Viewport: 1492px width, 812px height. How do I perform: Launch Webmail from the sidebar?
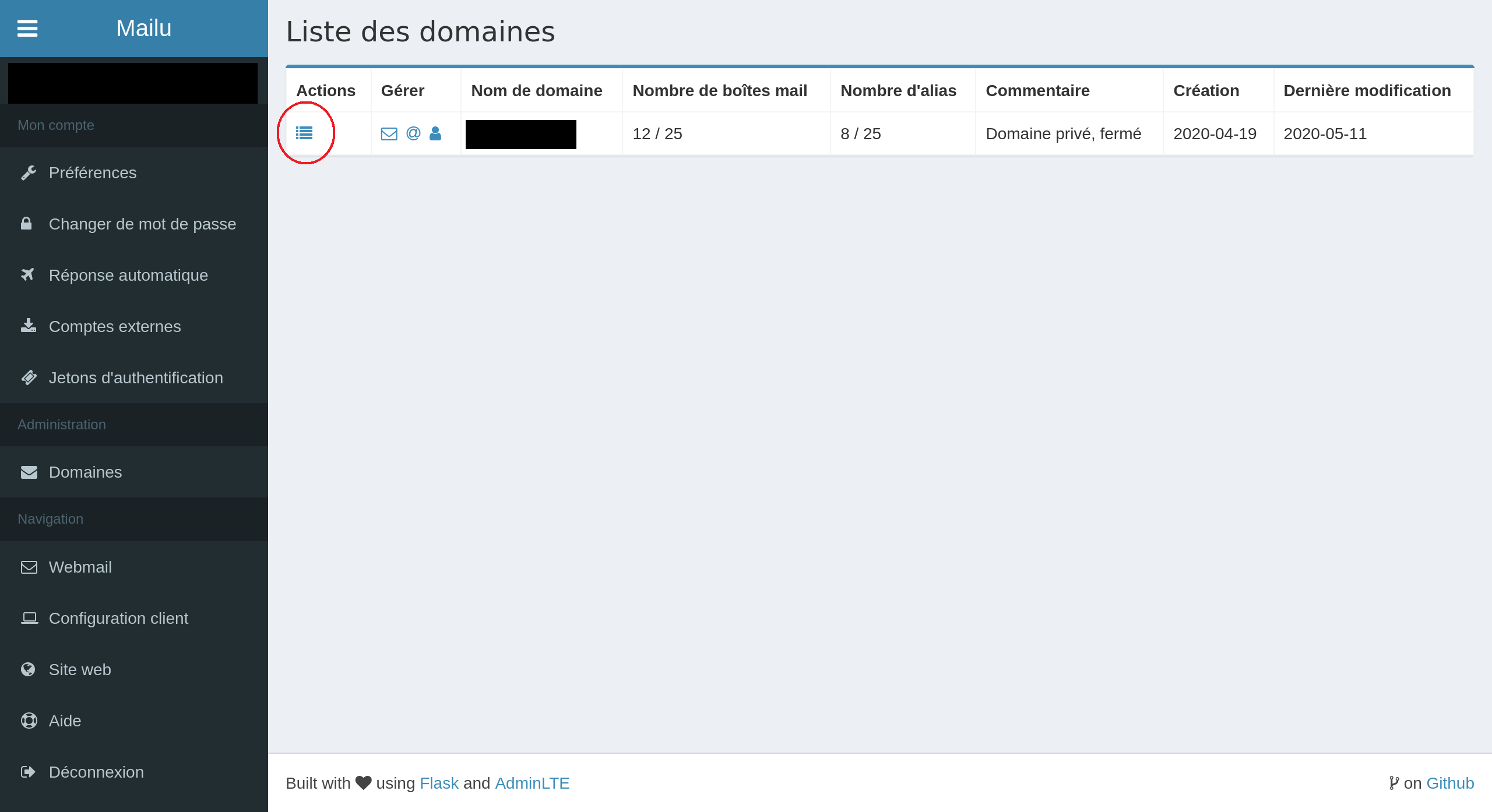coord(80,567)
